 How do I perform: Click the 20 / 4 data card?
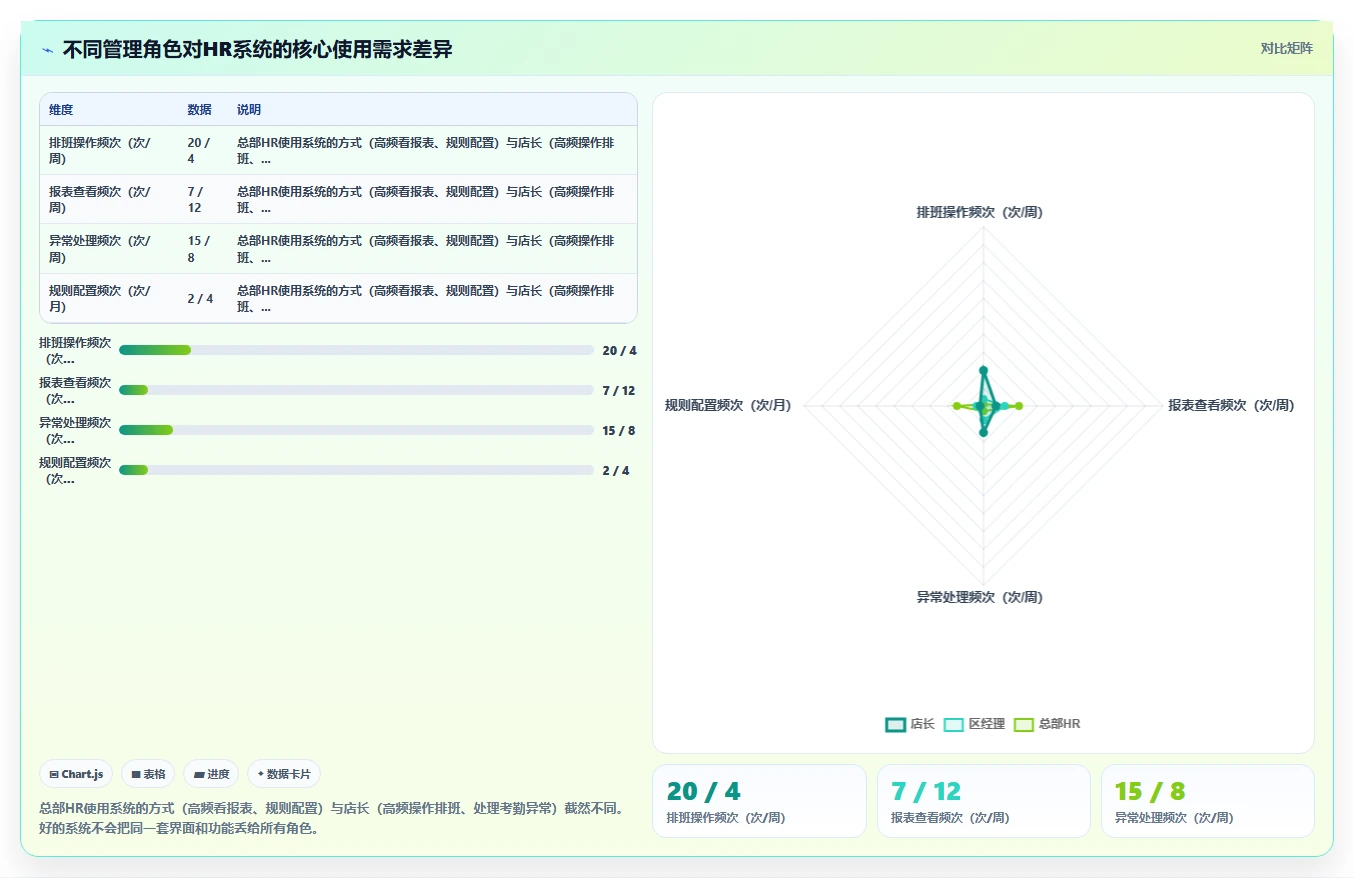coord(759,801)
